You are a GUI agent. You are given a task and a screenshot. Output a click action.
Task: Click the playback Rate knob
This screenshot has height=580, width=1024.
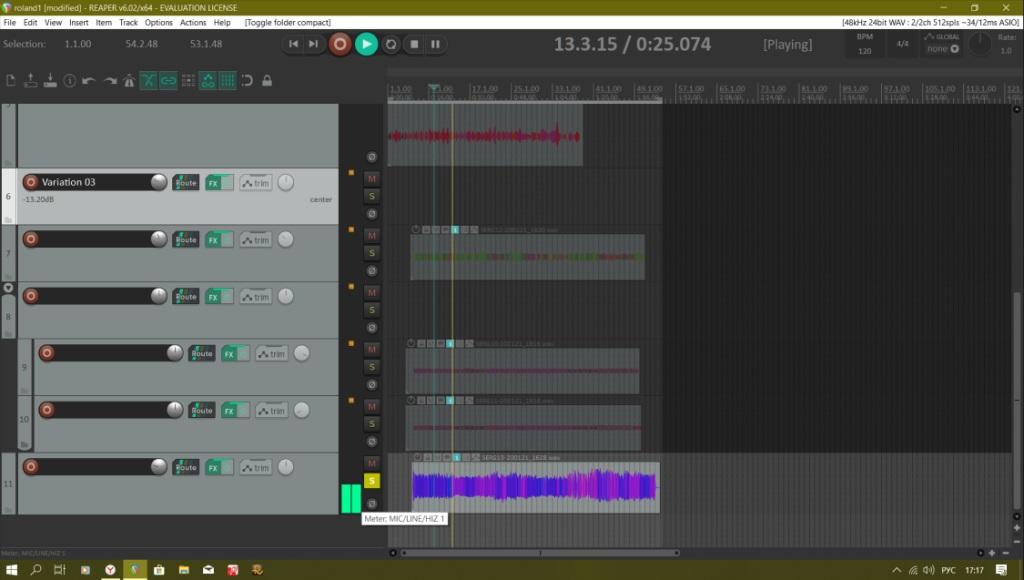[x=979, y=44]
